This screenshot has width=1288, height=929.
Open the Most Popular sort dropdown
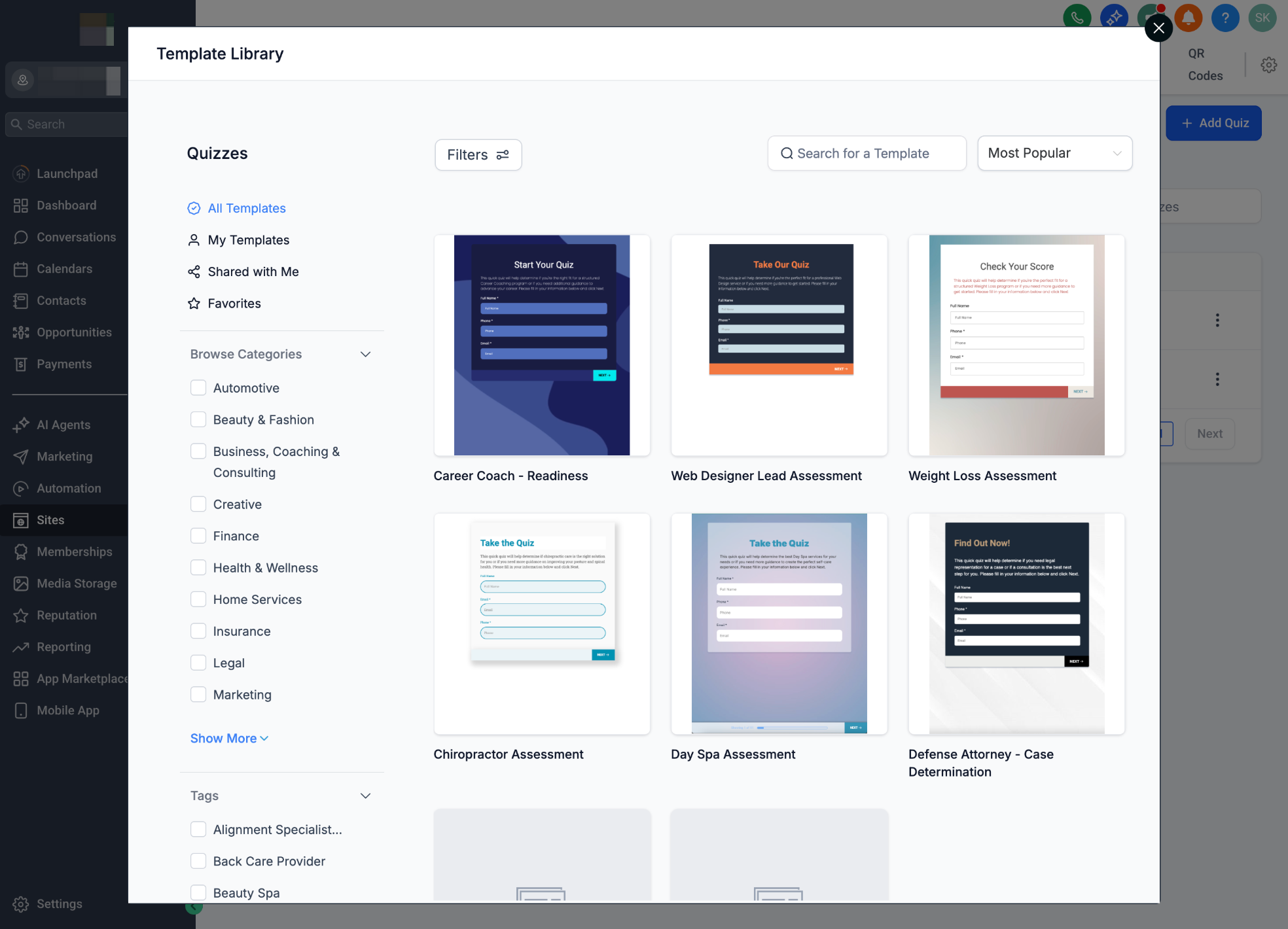coord(1054,153)
